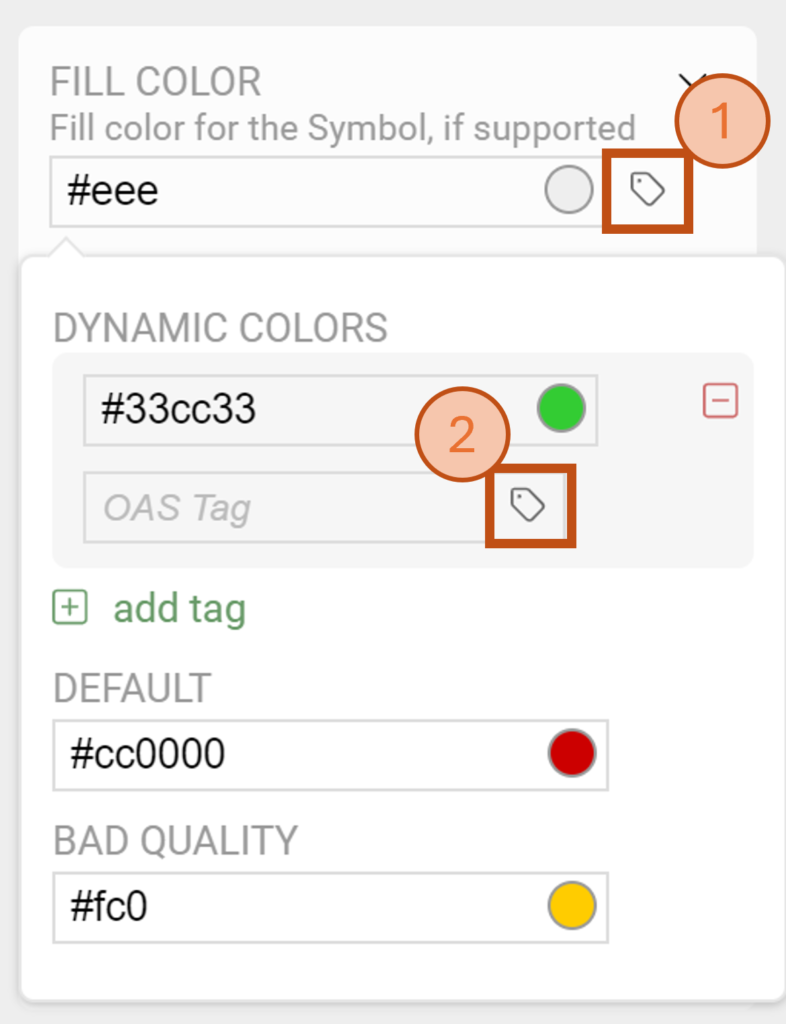Click the #fc0 bad quality input field
This screenshot has height=1024, width=786.
coord(250,907)
